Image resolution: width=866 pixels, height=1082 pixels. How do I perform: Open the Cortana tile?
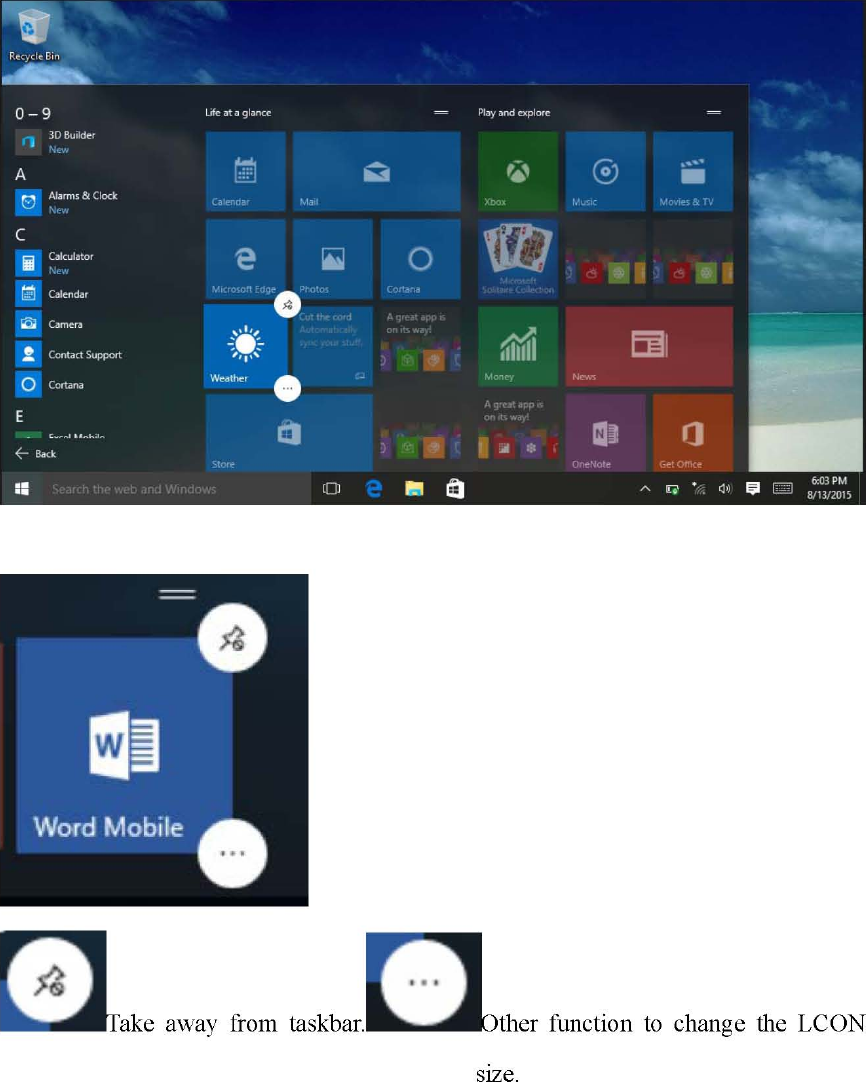pyautogui.click(x=420, y=259)
